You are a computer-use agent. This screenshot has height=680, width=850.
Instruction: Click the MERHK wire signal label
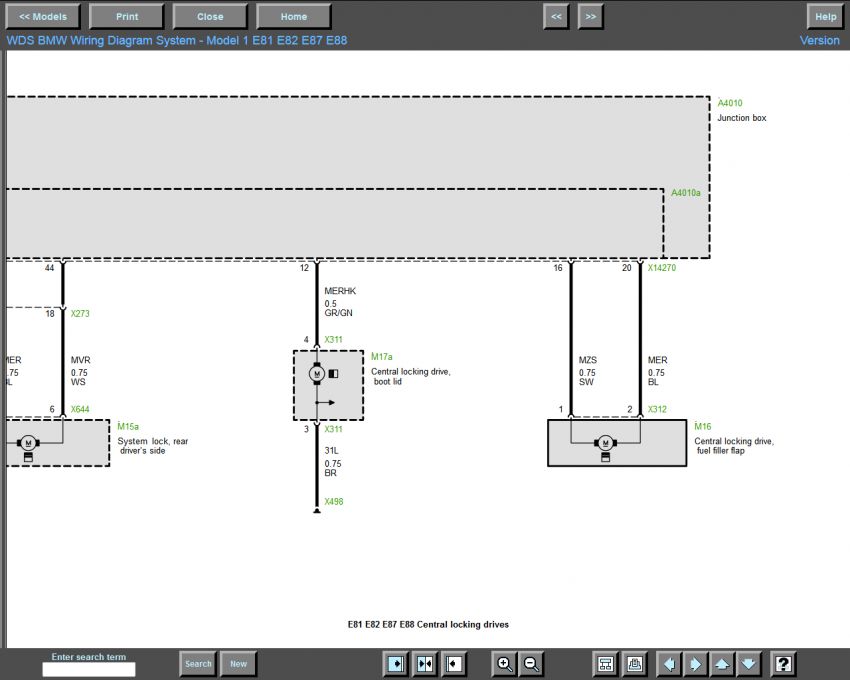click(x=340, y=291)
